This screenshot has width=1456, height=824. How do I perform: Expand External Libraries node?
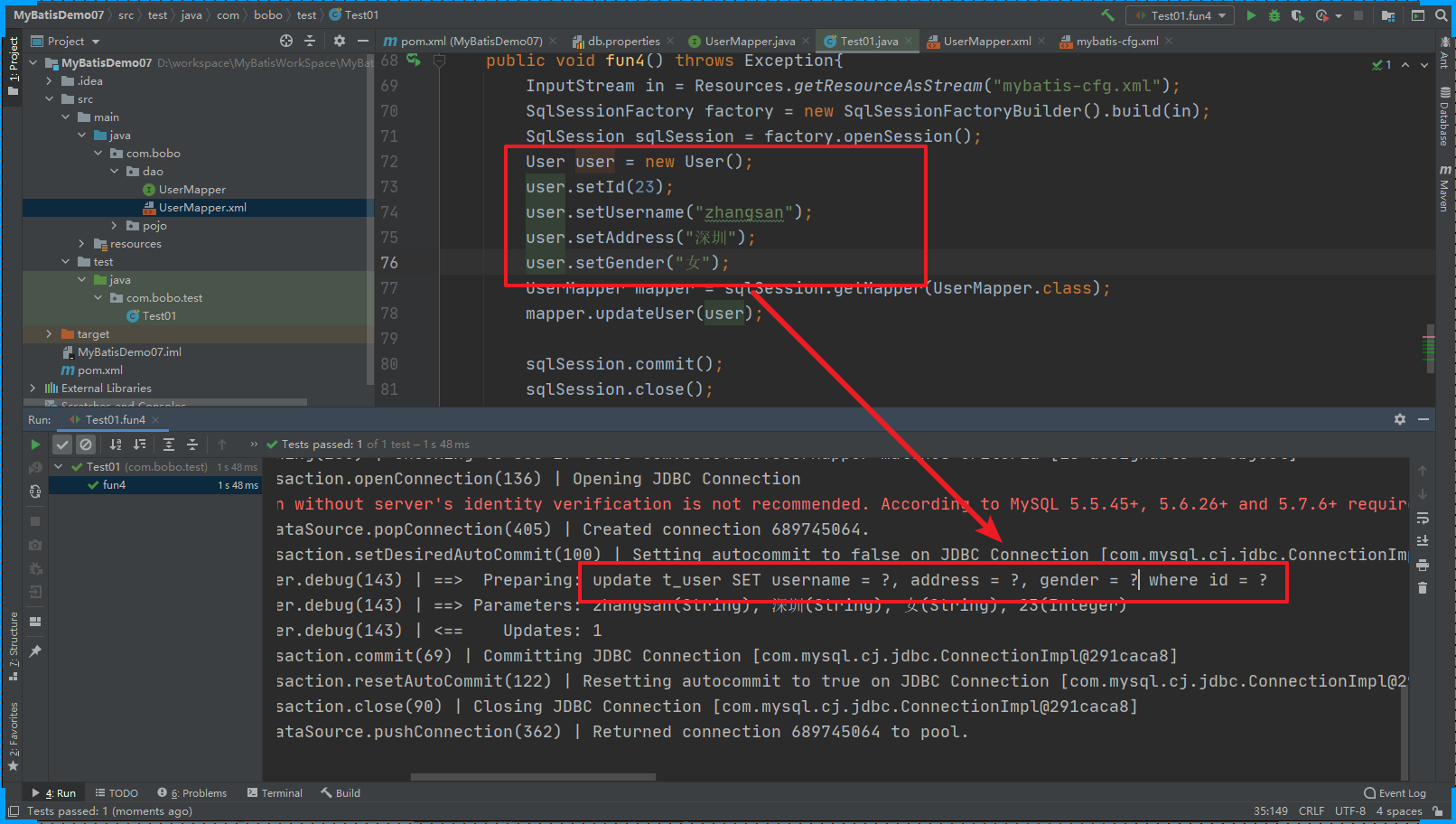tap(33, 389)
